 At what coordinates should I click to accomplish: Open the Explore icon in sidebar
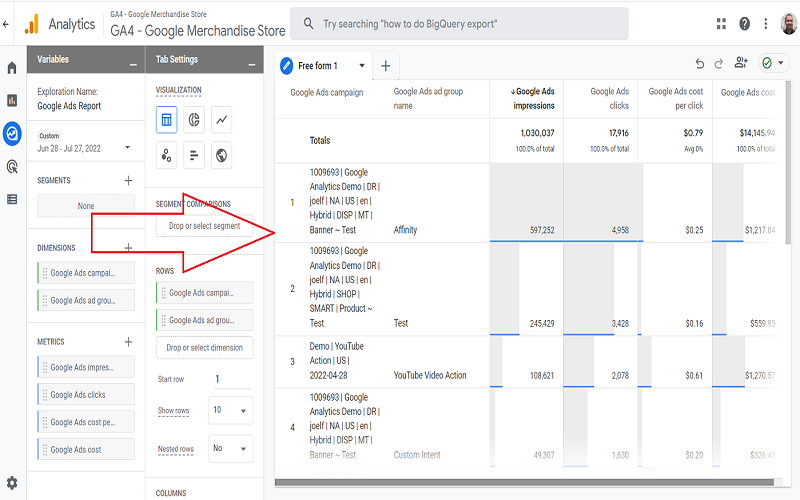(x=12, y=134)
